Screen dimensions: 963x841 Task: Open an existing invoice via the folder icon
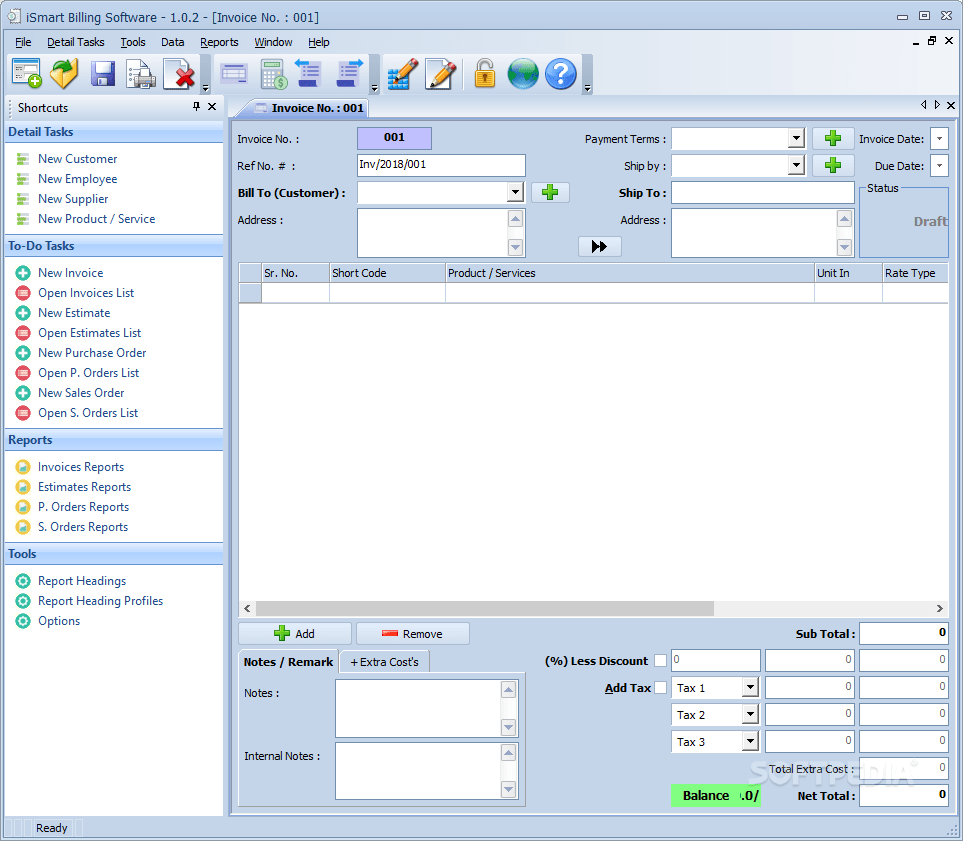[63, 73]
